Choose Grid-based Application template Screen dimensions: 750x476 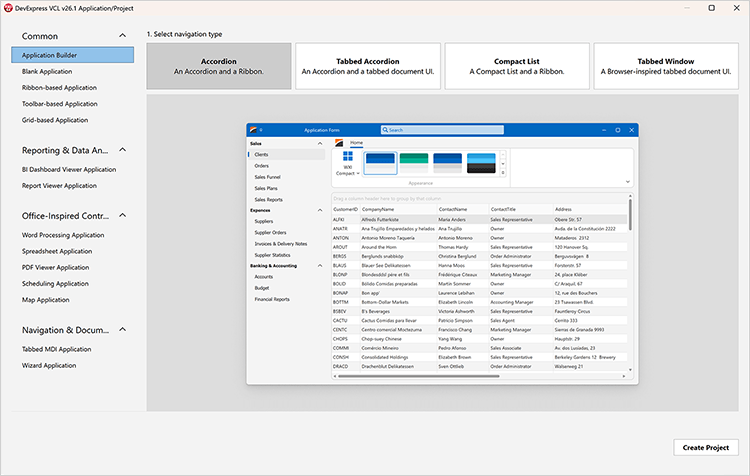pos(55,120)
